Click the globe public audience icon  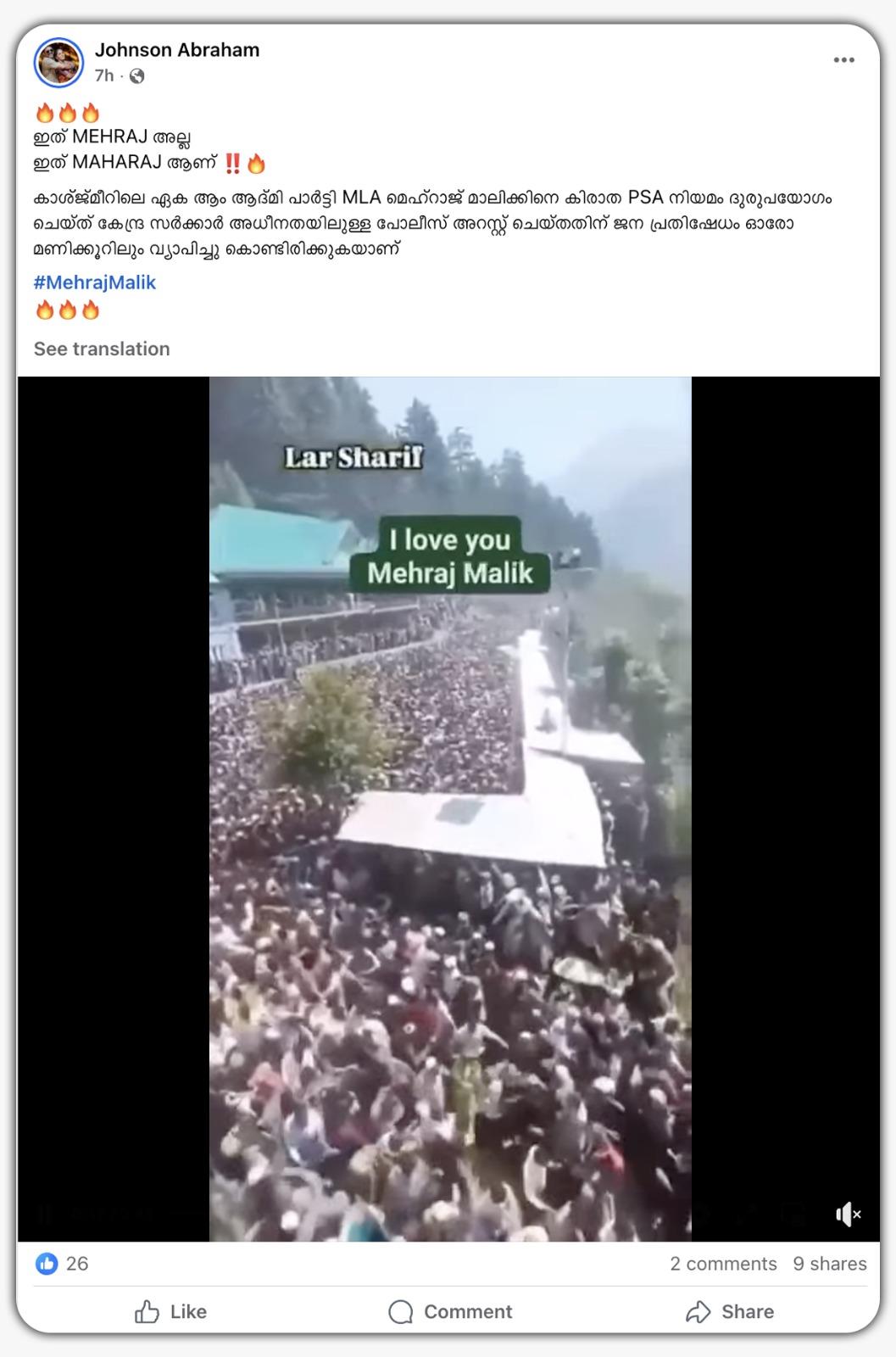pyautogui.click(x=136, y=76)
